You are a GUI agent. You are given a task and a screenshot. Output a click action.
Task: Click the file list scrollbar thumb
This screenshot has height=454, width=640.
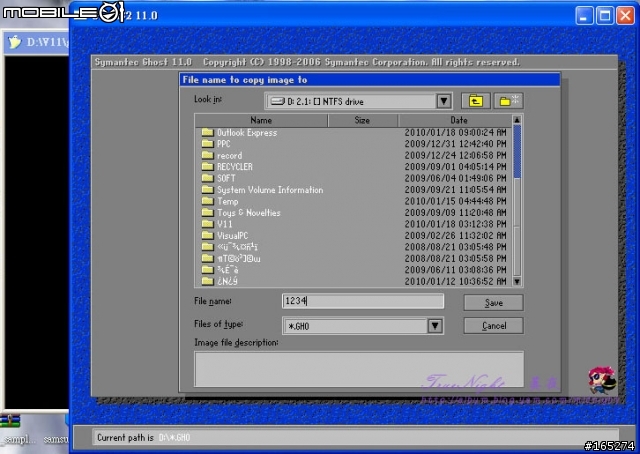[x=517, y=151]
